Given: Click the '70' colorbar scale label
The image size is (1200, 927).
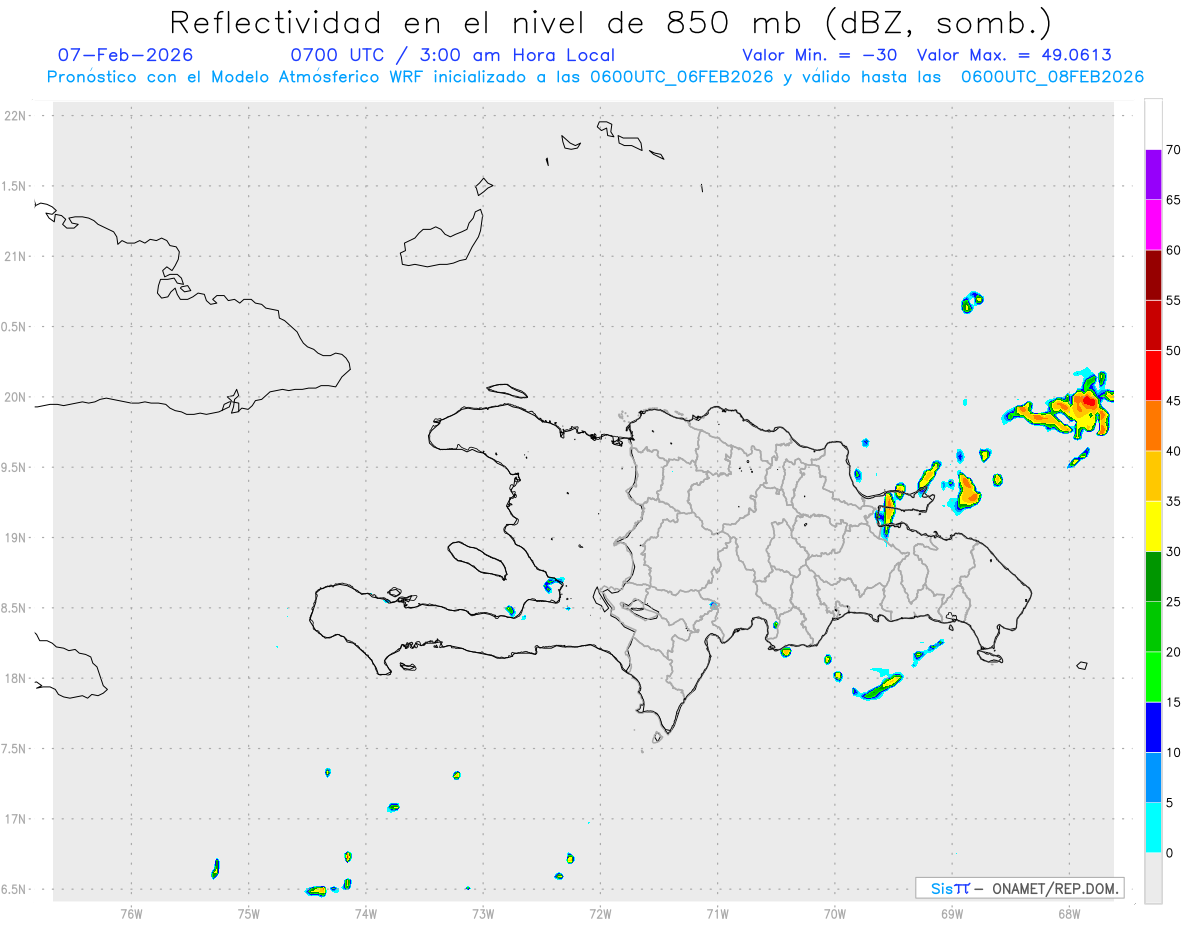Looking at the screenshot, I should click(1174, 150).
